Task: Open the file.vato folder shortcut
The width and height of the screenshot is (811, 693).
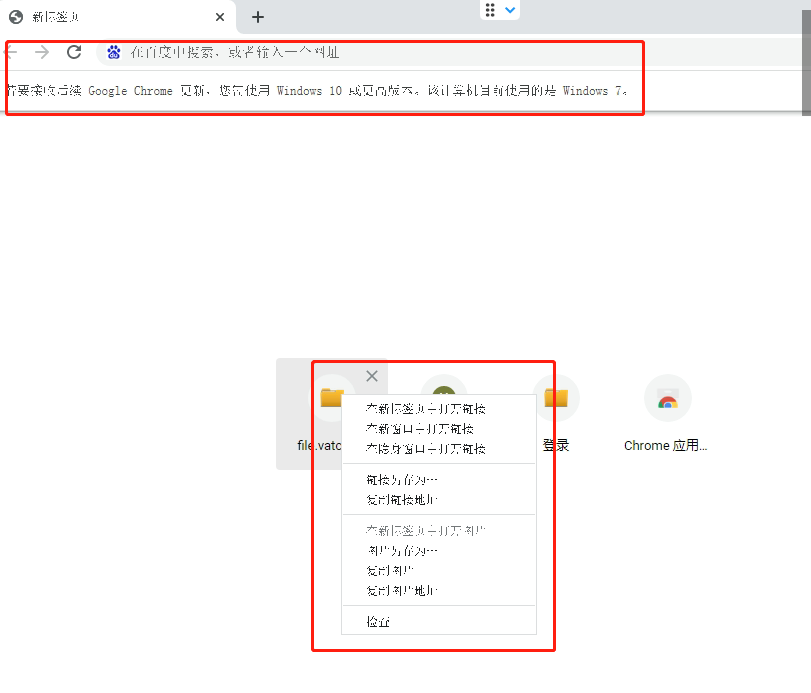Action: coord(333,398)
